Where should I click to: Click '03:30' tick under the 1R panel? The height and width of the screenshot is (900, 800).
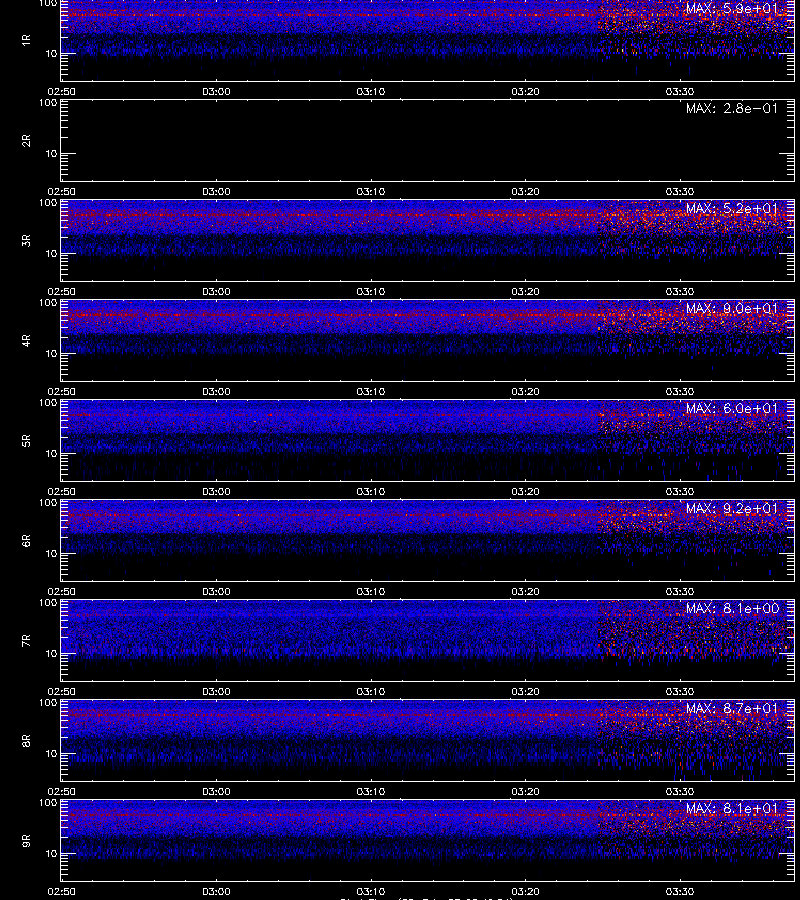[680, 91]
